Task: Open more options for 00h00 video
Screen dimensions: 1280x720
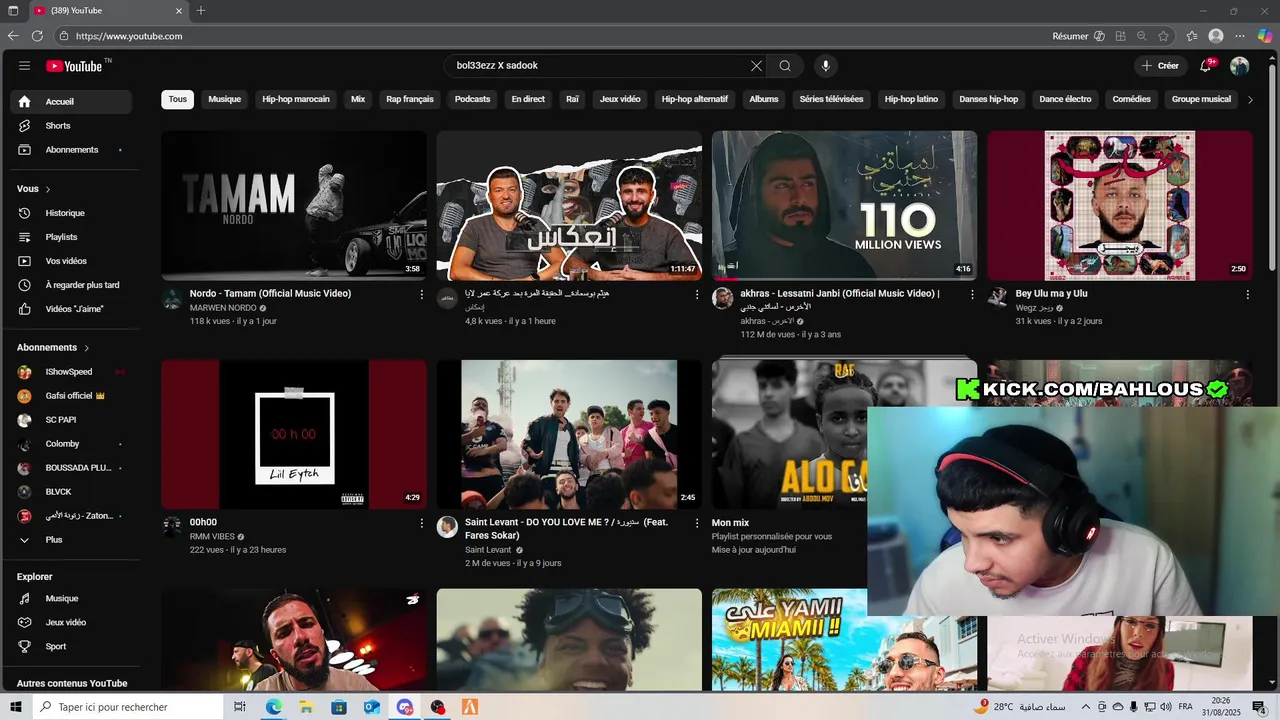Action: [x=422, y=523]
